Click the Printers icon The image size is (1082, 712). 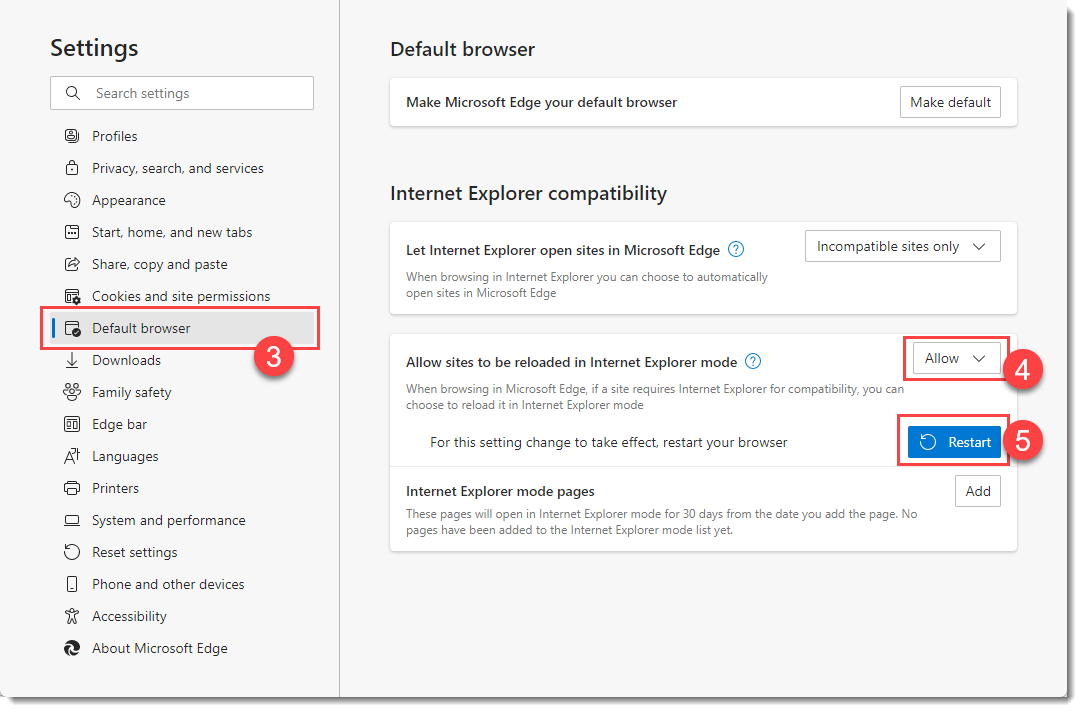coord(72,488)
